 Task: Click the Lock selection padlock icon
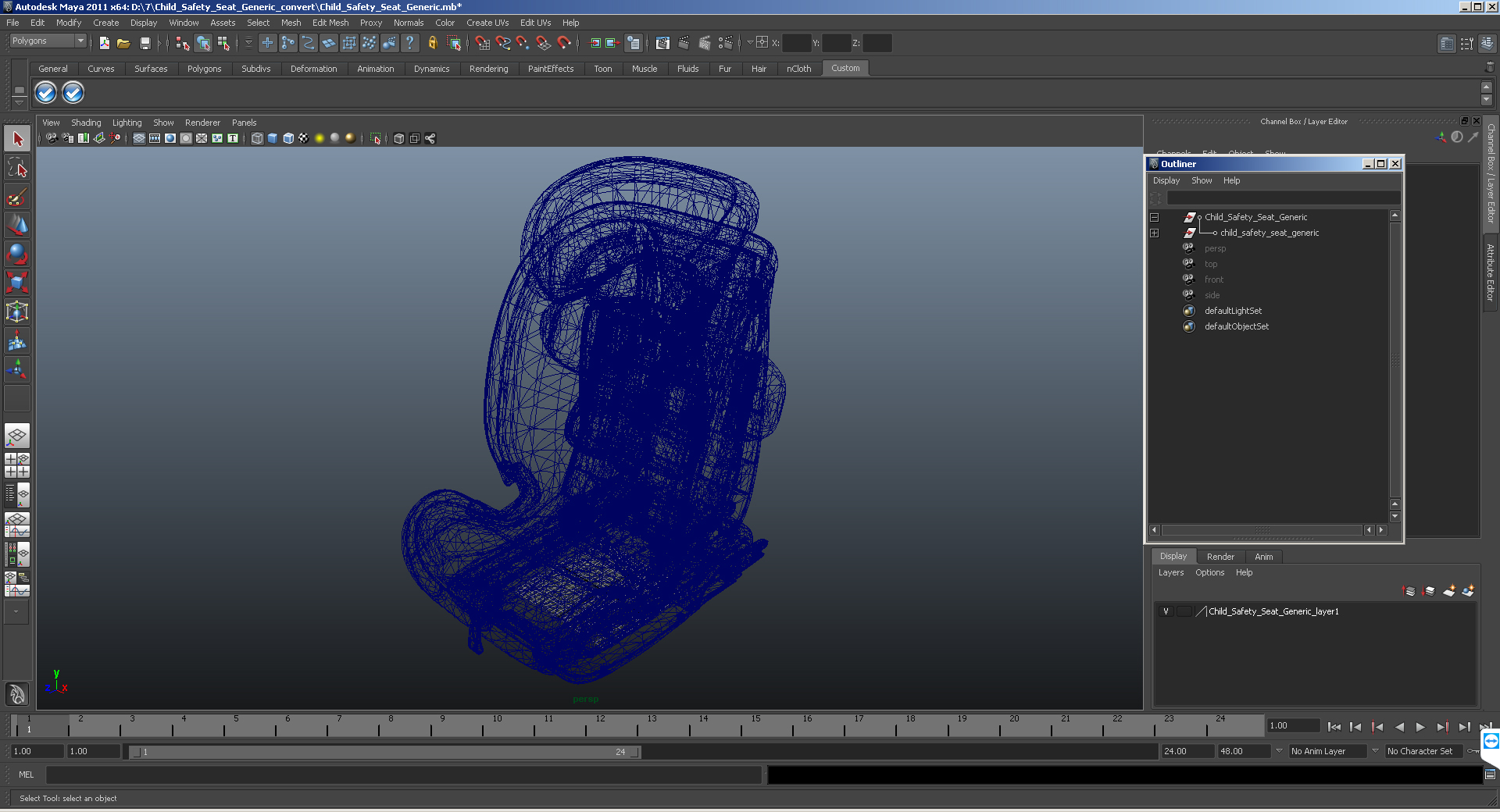point(432,43)
